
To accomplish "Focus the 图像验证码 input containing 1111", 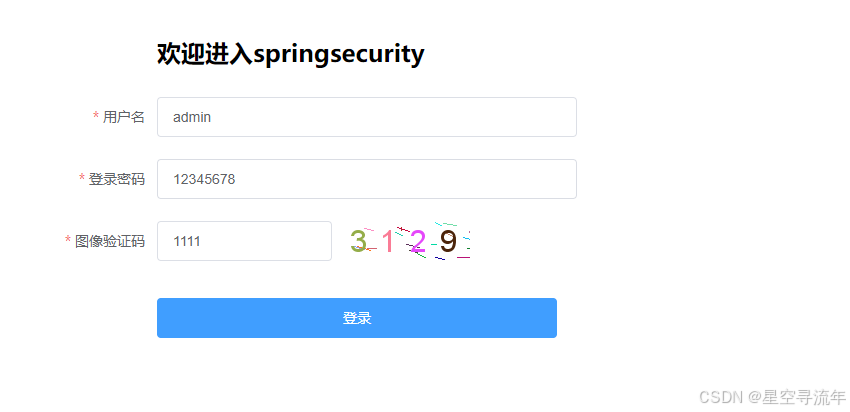I will click(244, 241).
